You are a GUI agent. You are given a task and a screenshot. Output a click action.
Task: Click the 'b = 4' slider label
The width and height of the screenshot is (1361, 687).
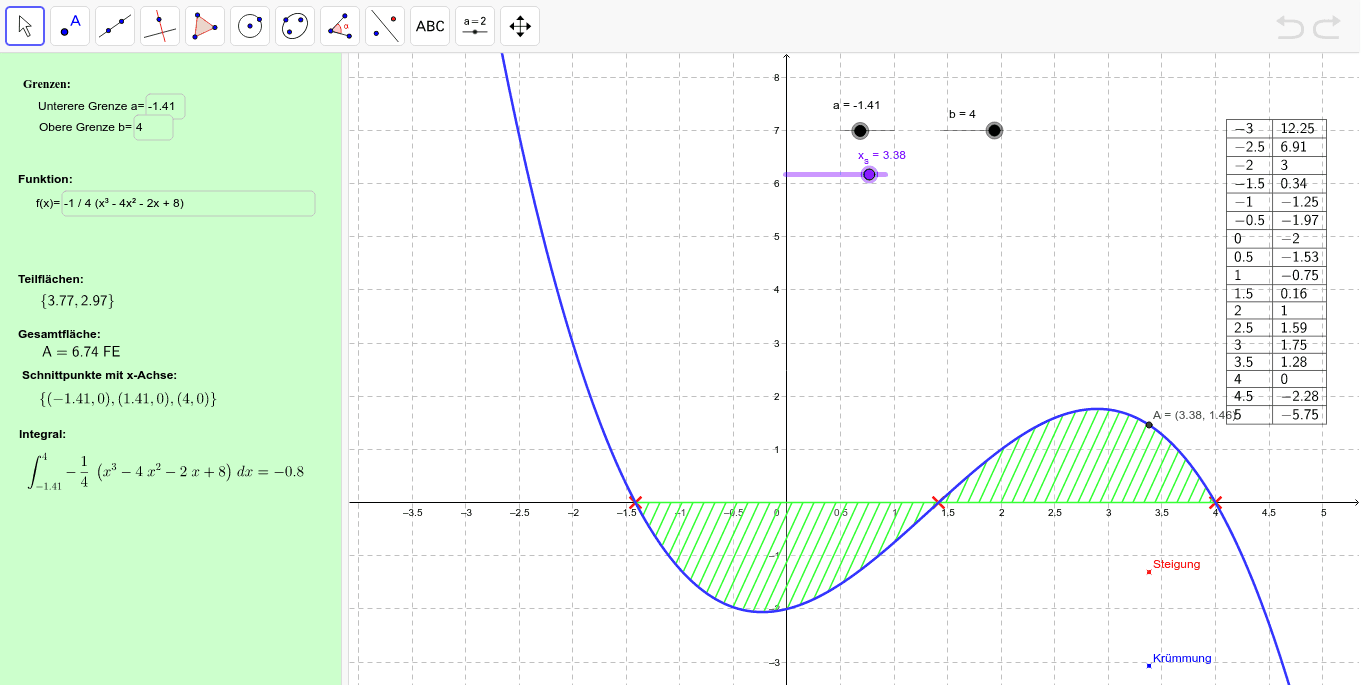pyautogui.click(x=962, y=114)
